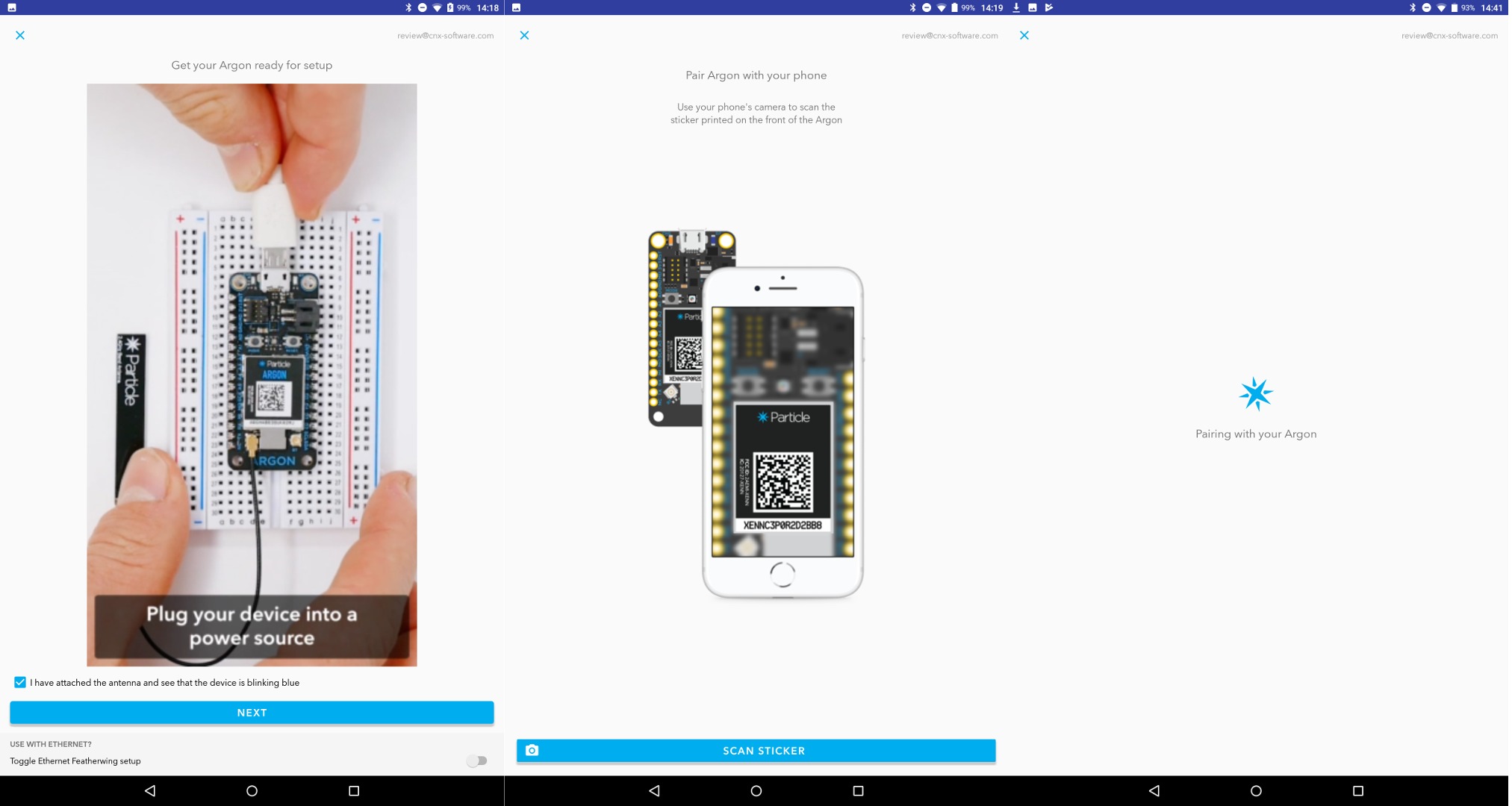Tap the phone scanning Argon sticker illustration
The width and height of the screenshot is (1512, 806).
[756, 415]
